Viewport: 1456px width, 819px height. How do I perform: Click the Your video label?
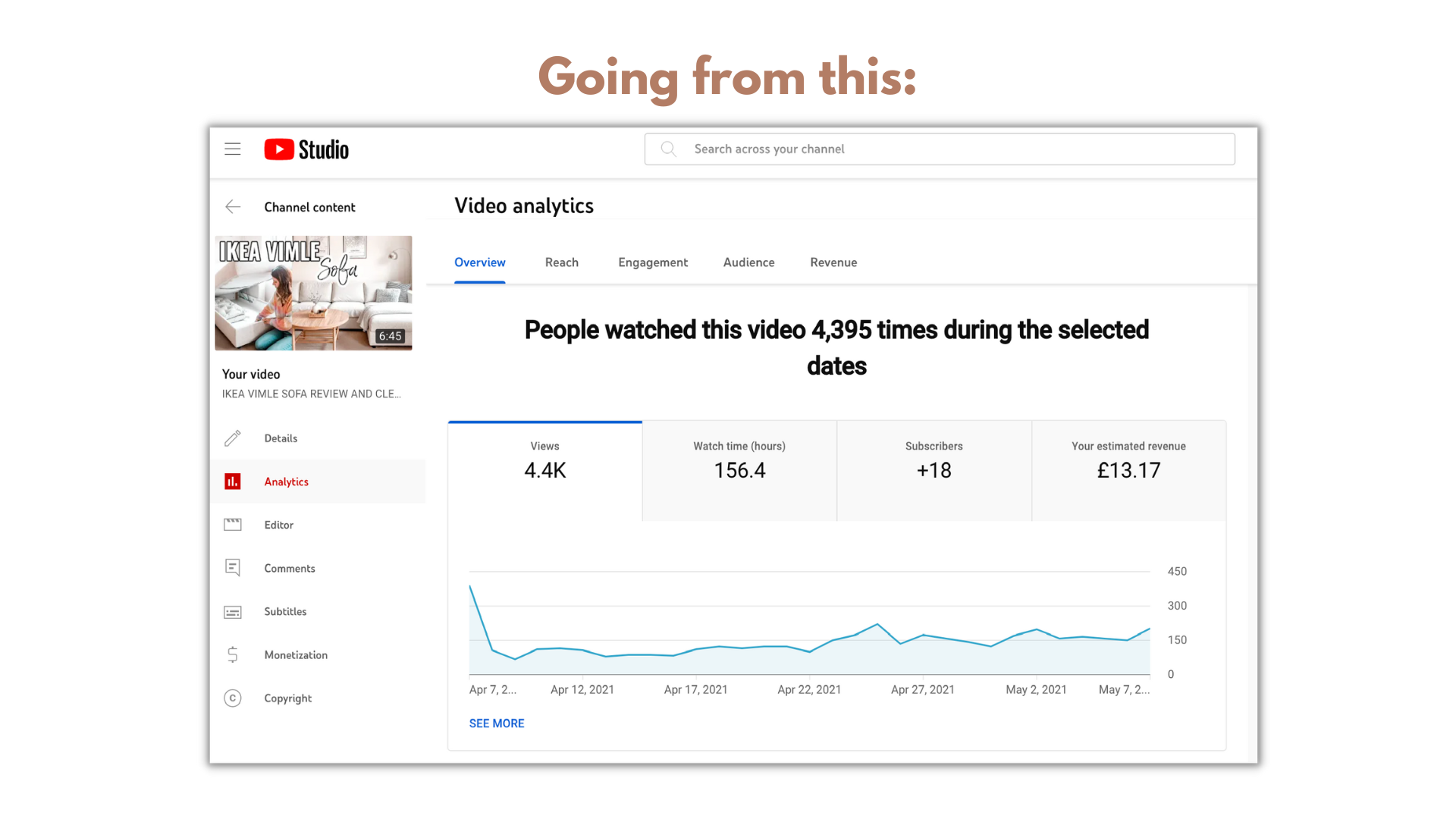tap(251, 374)
